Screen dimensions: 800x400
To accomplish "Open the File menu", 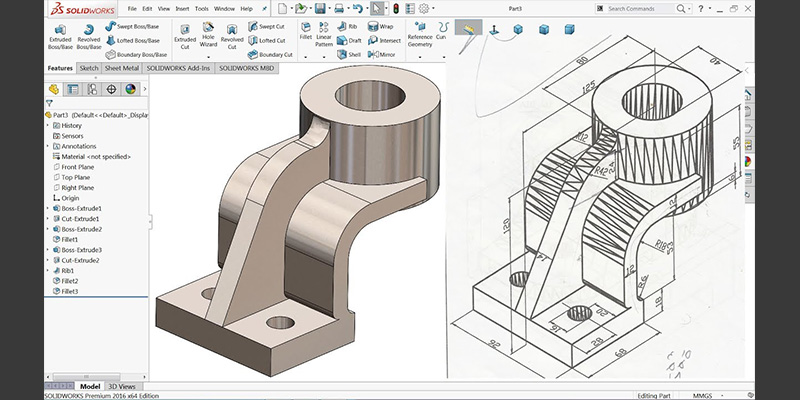I will pyautogui.click(x=132, y=9).
